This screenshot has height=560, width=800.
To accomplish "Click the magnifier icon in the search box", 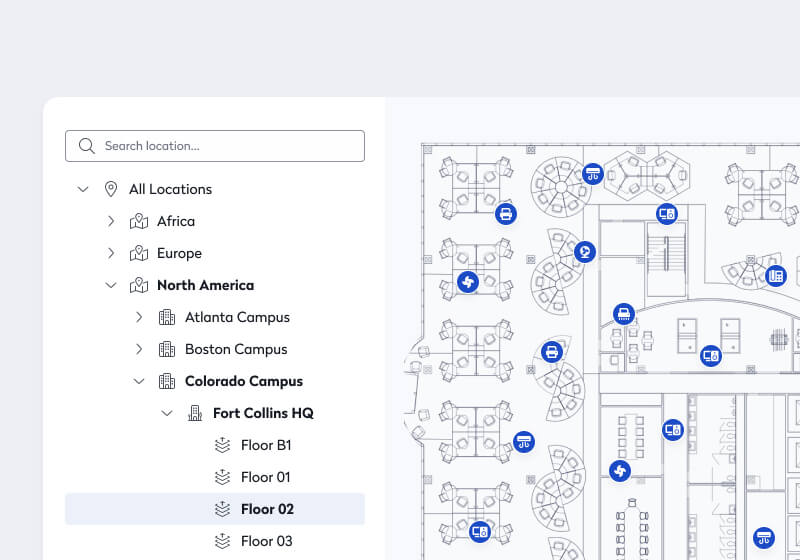I will click(x=86, y=146).
